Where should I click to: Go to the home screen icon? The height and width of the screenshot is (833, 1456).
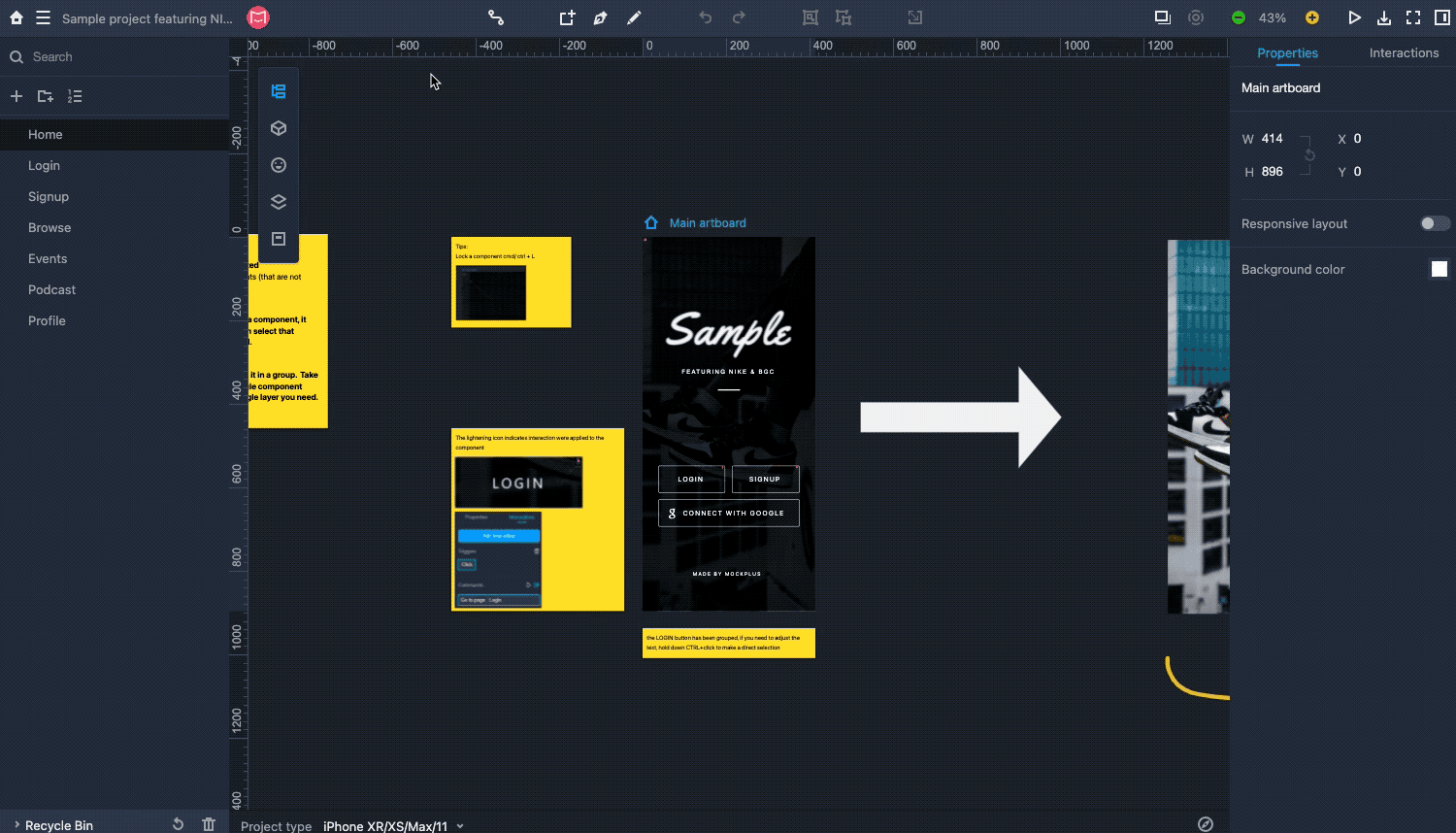coord(17,17)
